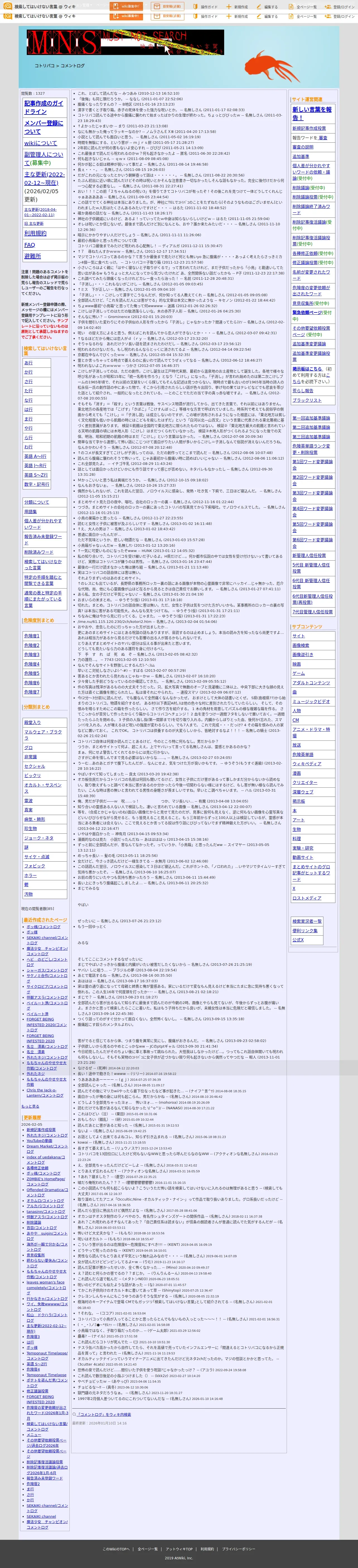Open the 危険度7 category link
This screenshot has width=358, height=1568.
click(32, 692)
